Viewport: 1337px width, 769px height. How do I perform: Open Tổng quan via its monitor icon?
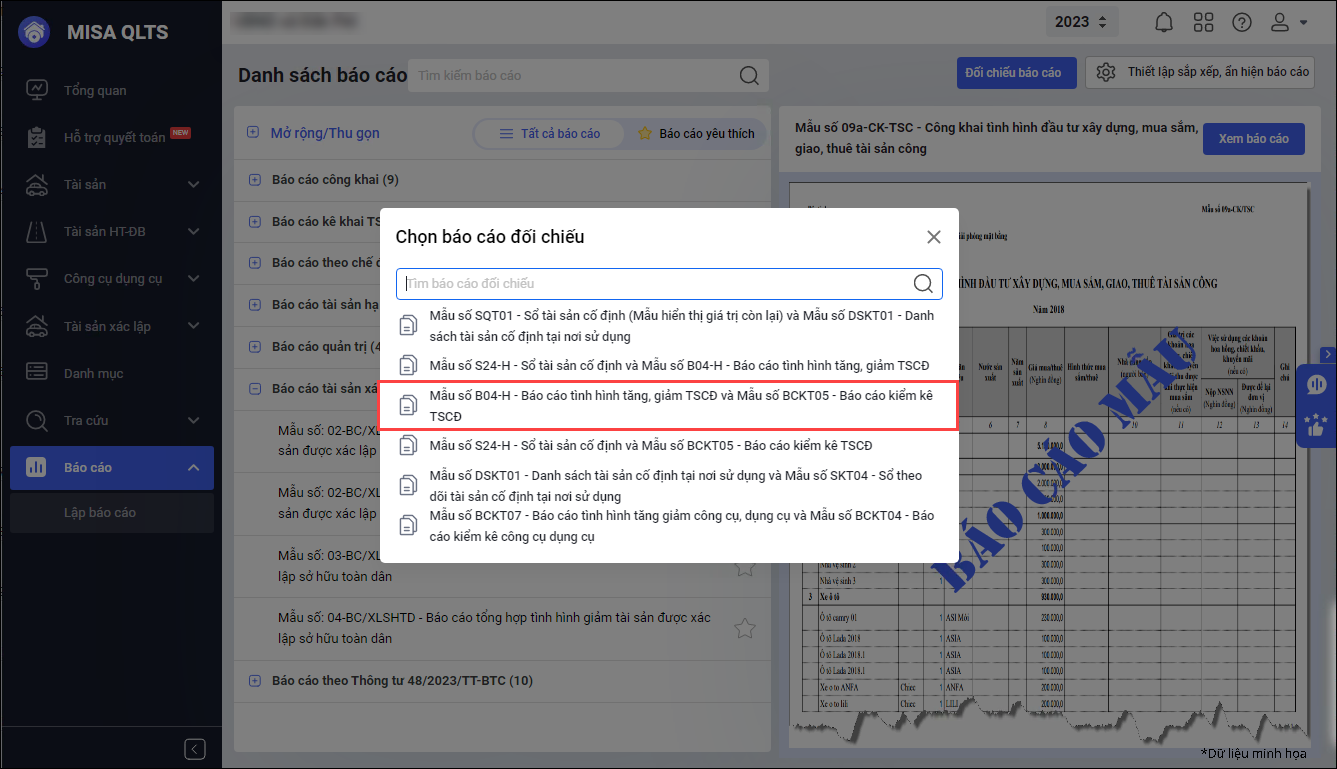(x=36, y=90)
